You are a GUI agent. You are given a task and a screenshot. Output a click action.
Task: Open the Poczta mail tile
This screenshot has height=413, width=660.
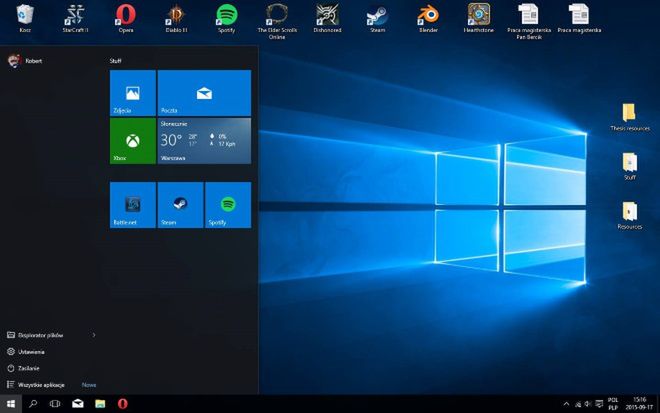tap(205, 93)
